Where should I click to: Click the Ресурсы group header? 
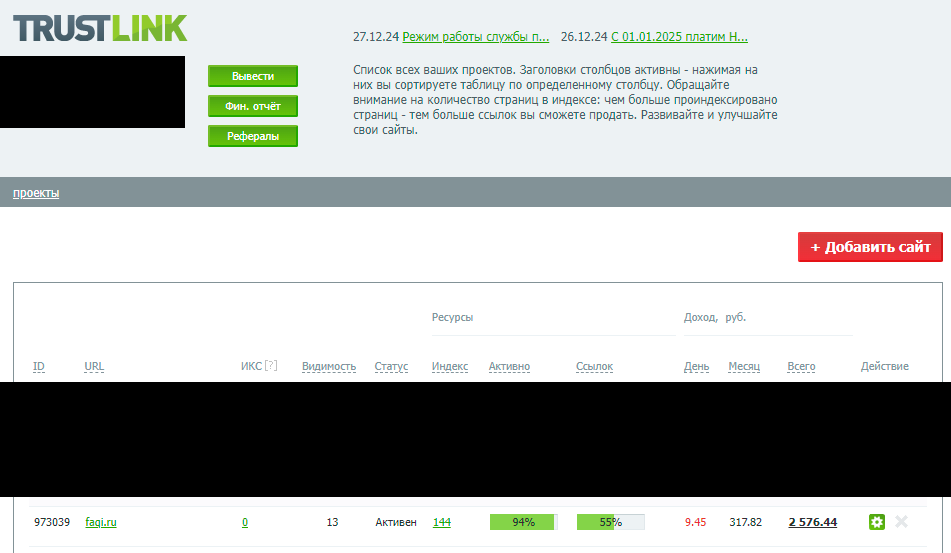coord(452,317)
